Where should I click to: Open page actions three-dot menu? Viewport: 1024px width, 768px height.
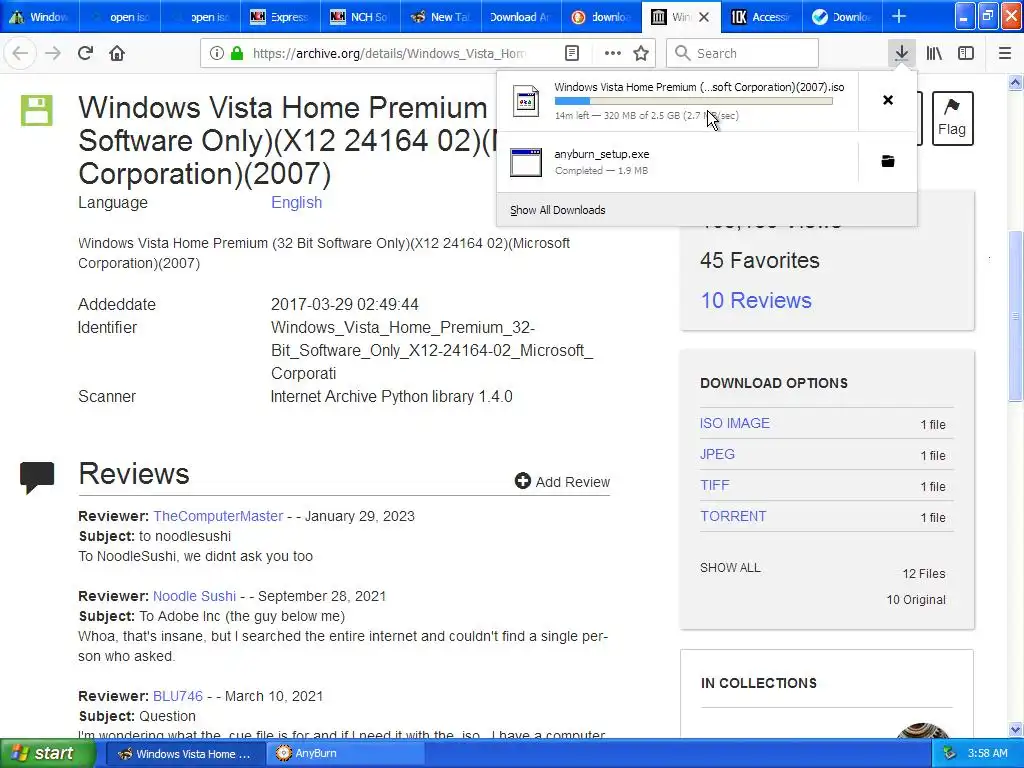[x=613, y=53]
